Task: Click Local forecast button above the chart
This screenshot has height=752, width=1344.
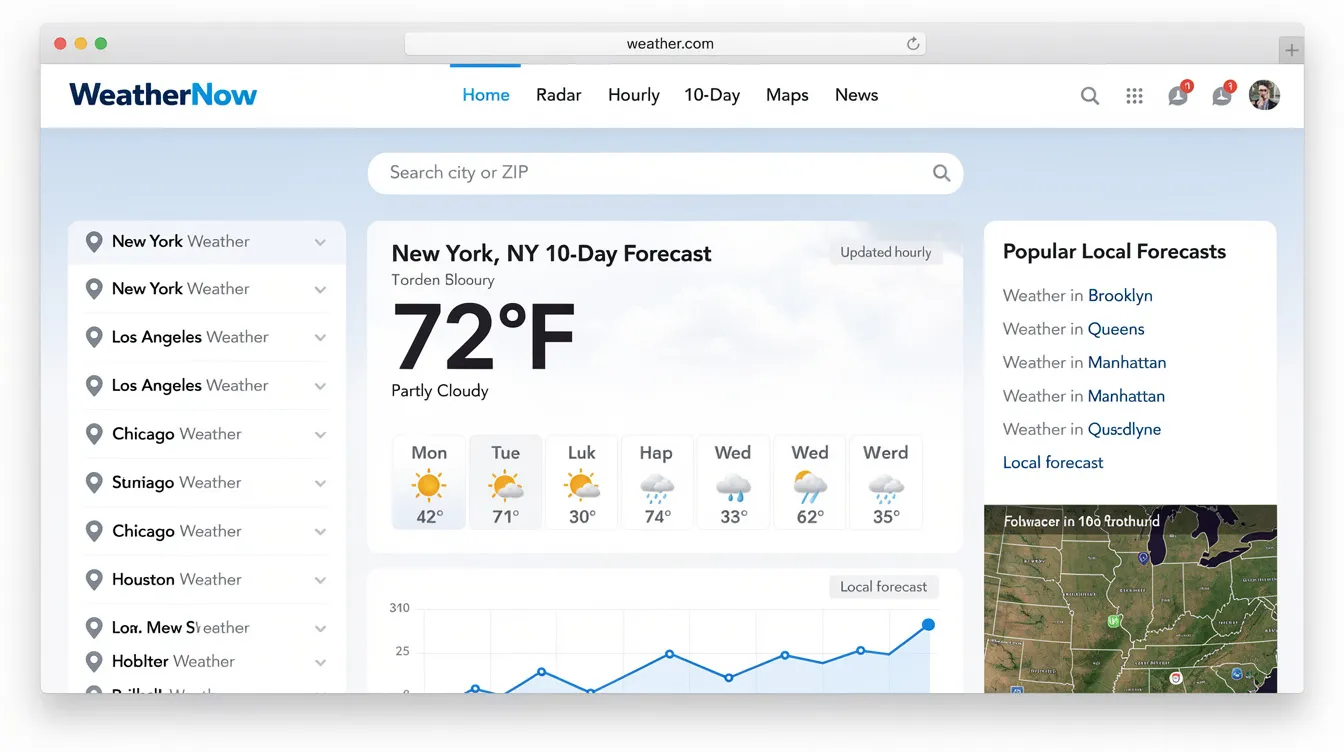Action: tap(883, 587)
